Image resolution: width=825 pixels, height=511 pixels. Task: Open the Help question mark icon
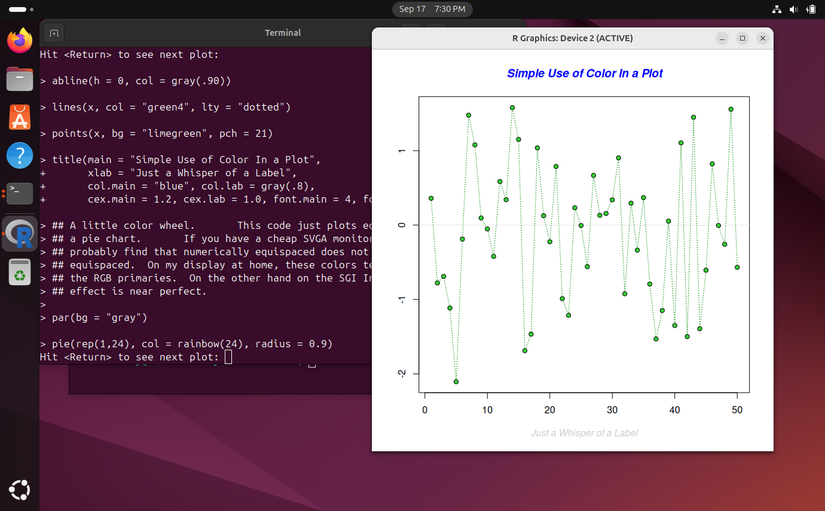19,156
